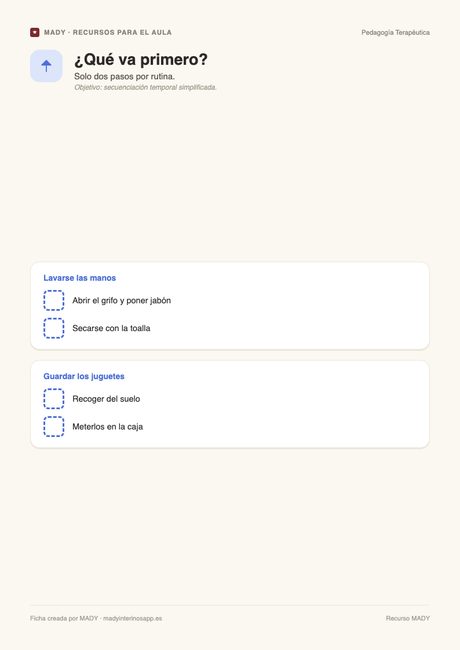The width and height of the screenshot is (460, 650).
Task: Click the Recurso MADY footer text
Action: pyautogui.click(x=408, y=618)
